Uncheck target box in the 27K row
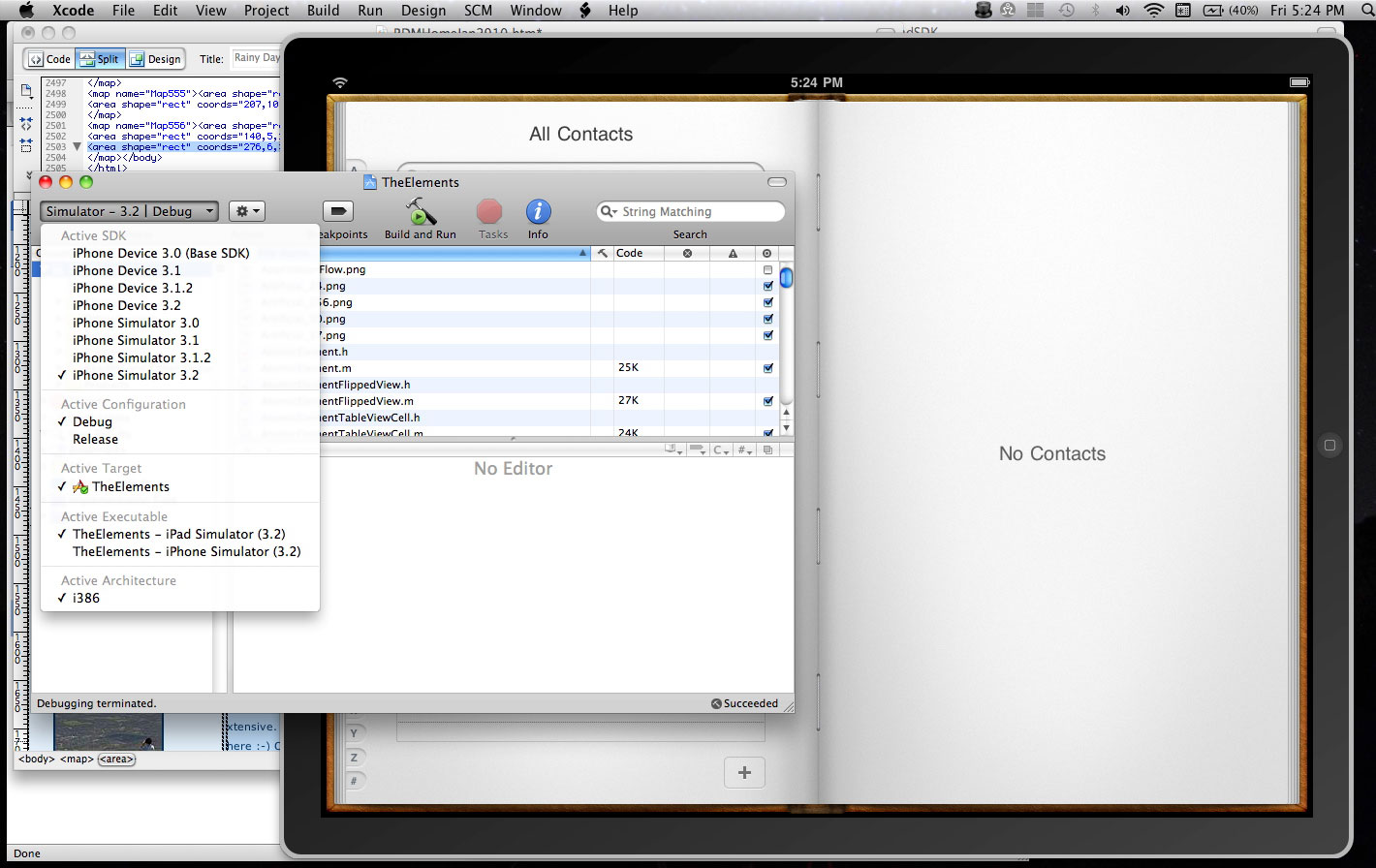This screenshot has height=868, width=1376. pos(768,401)
